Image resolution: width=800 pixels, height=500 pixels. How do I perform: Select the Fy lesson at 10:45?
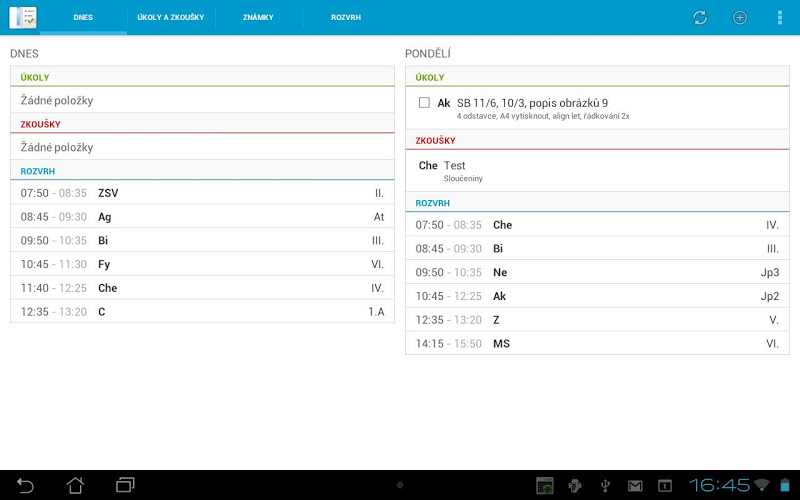[x=203, y=264]
